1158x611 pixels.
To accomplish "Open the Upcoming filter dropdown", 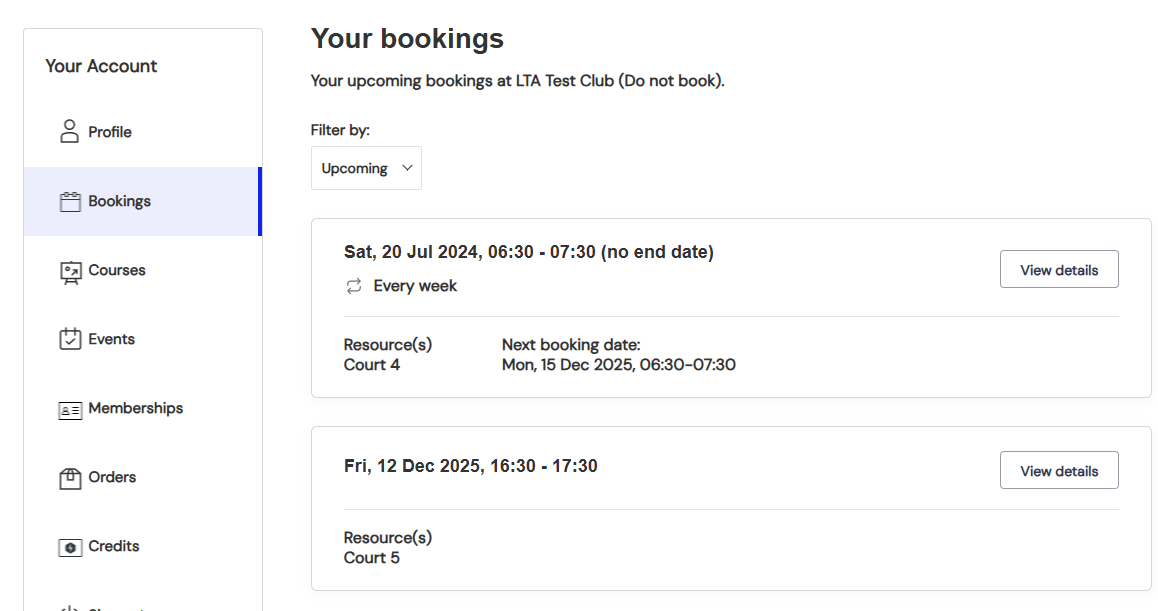I will (355, 168).
